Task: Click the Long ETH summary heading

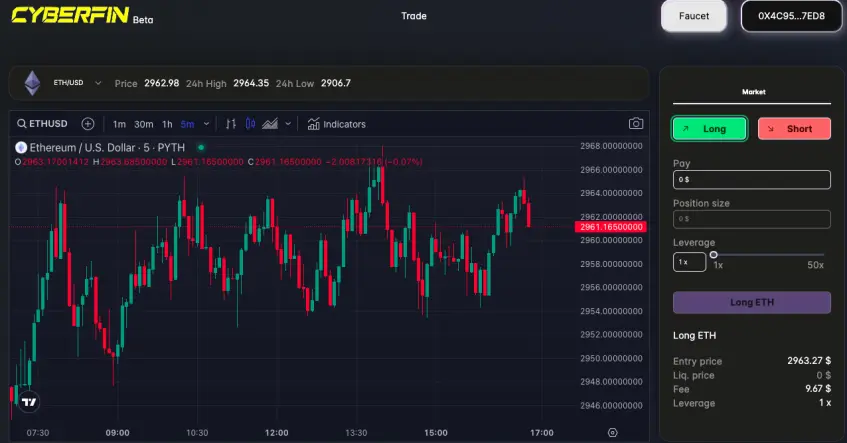Action: [694, 335]
